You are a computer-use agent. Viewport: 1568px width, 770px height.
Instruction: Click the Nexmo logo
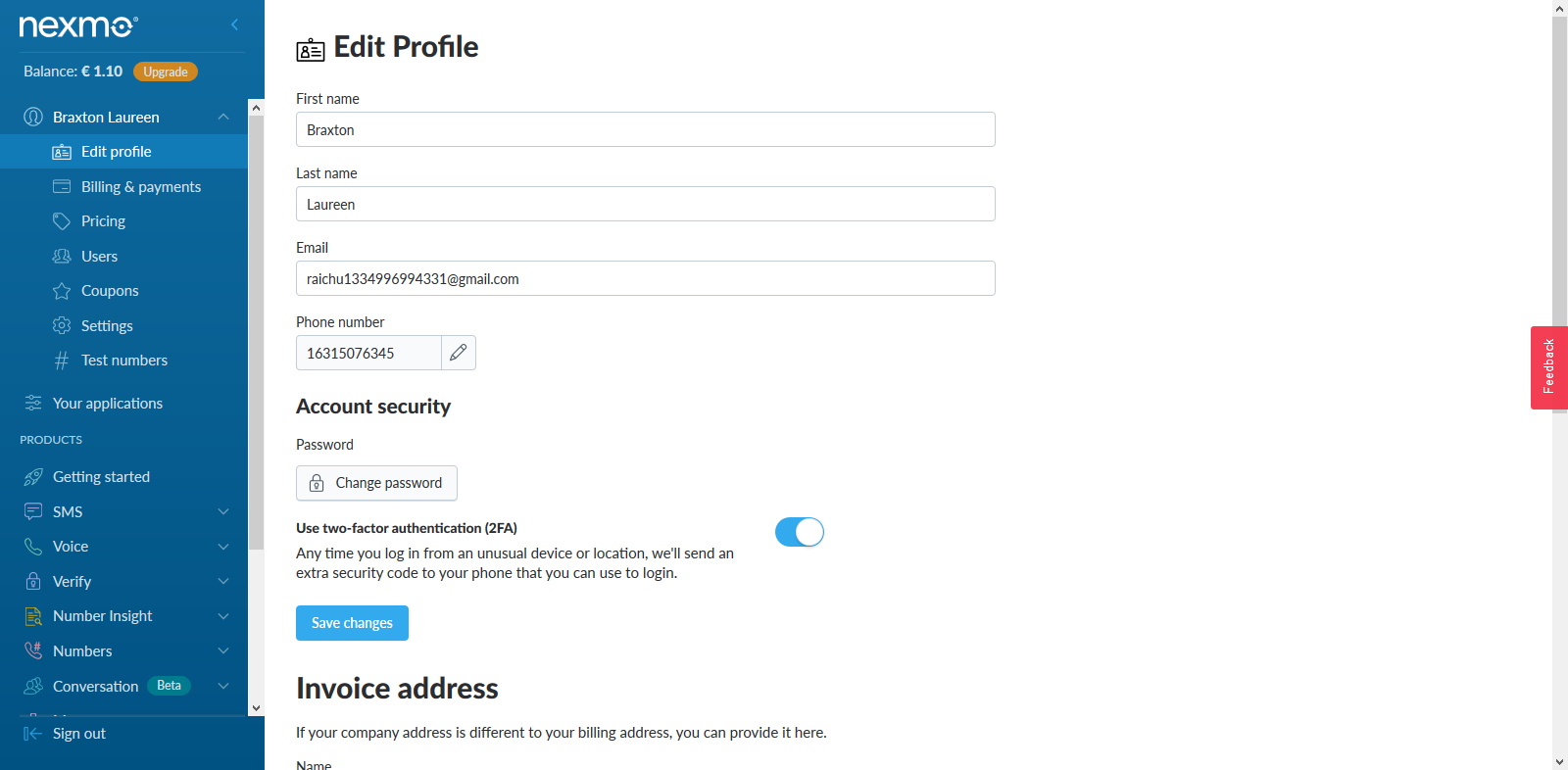click(x=78, y=25)
